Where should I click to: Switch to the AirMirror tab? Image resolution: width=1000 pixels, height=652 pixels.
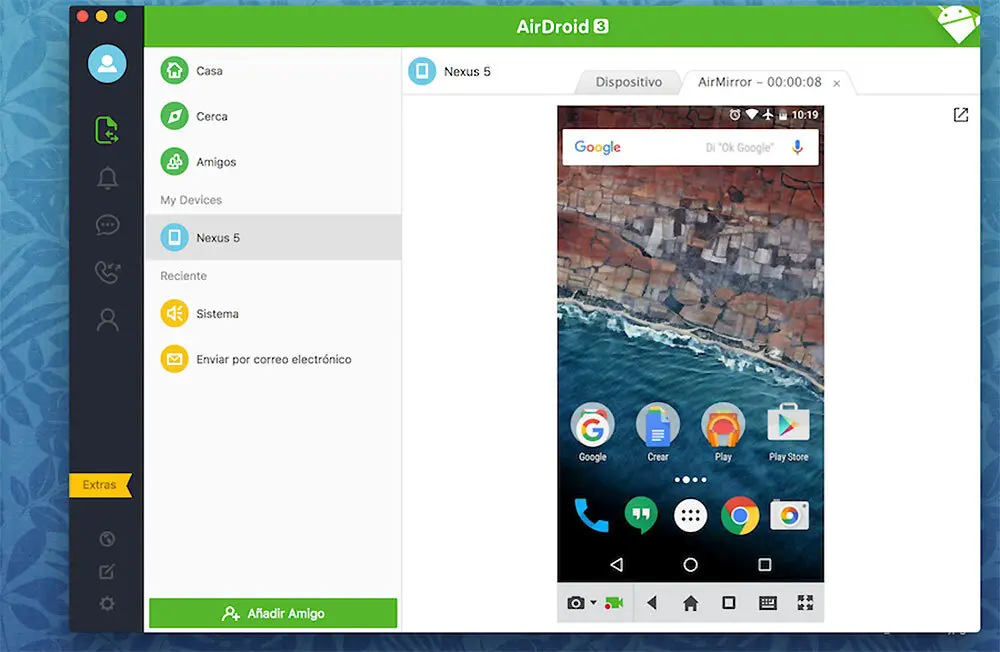click(x=760, y=82)
